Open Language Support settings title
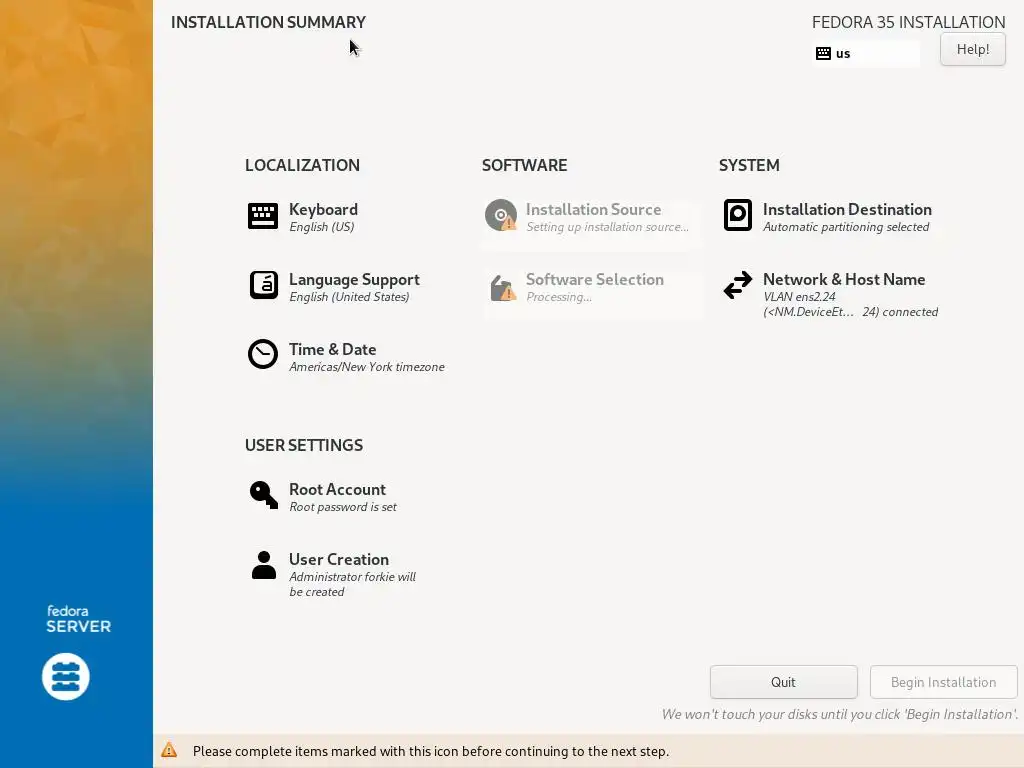The width and height of the screenshot is (1024, 768). pyautogui.click(x=354, y=280)
